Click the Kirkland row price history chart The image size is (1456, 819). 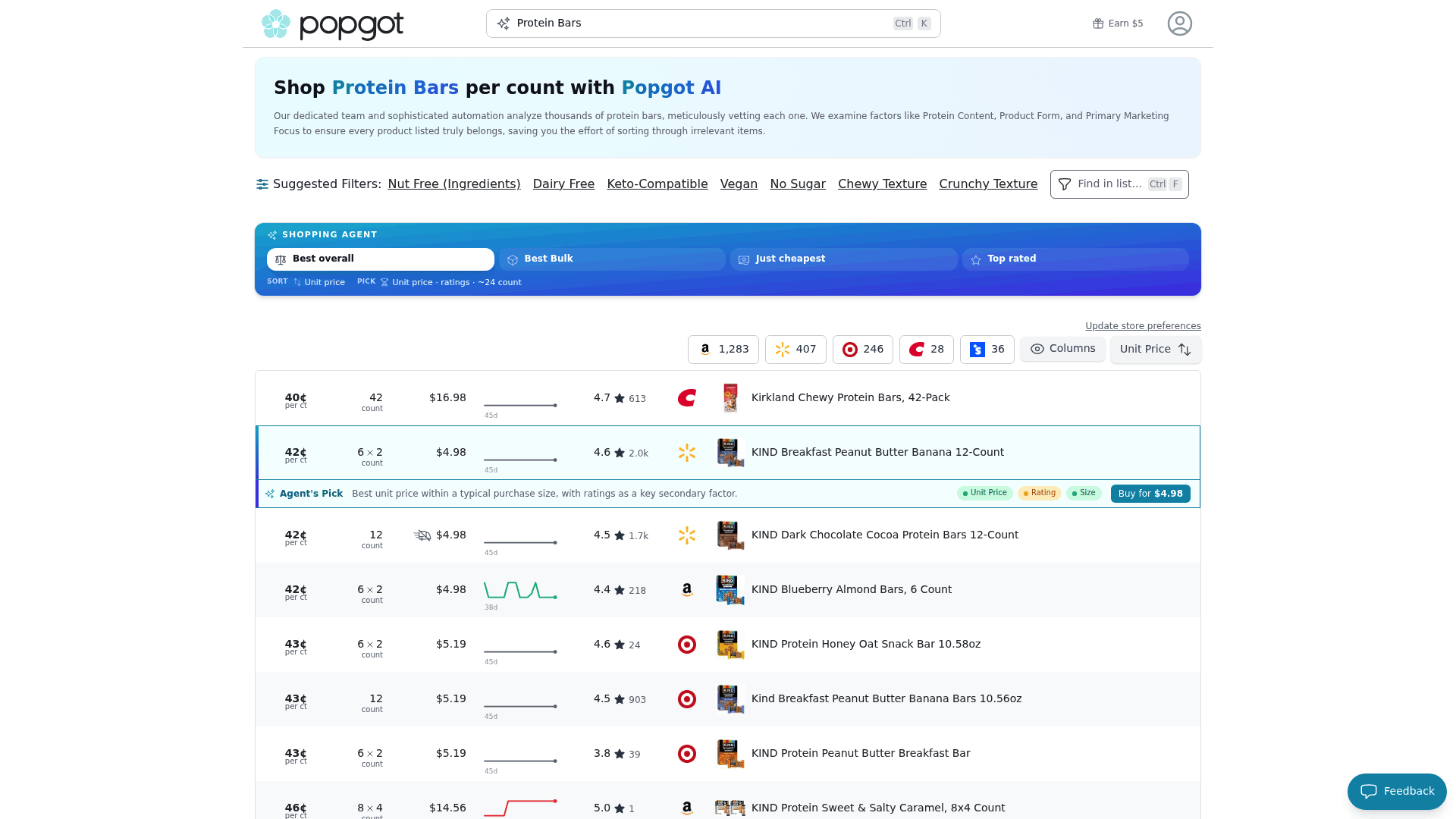(x=520, y=406)
